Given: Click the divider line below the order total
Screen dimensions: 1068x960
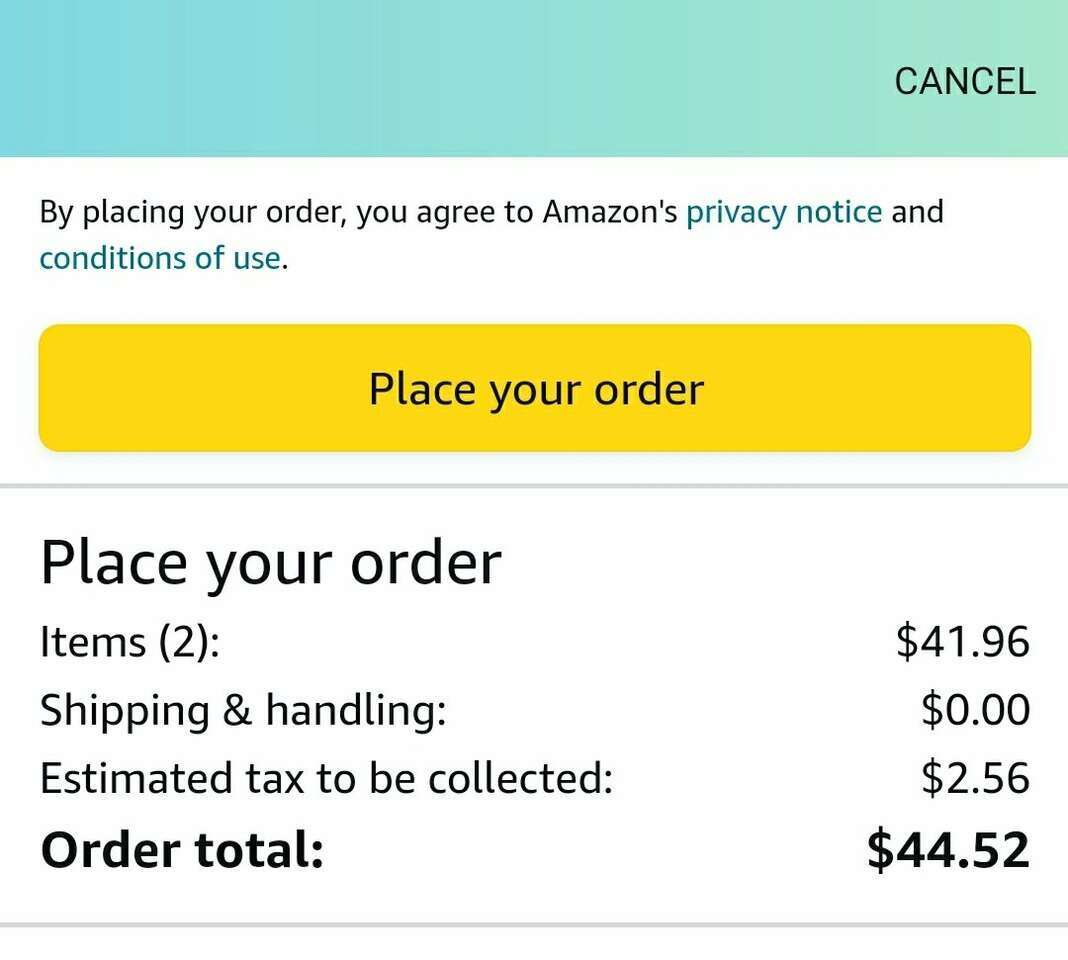Looking at the screenshot, I should point(534,924).
